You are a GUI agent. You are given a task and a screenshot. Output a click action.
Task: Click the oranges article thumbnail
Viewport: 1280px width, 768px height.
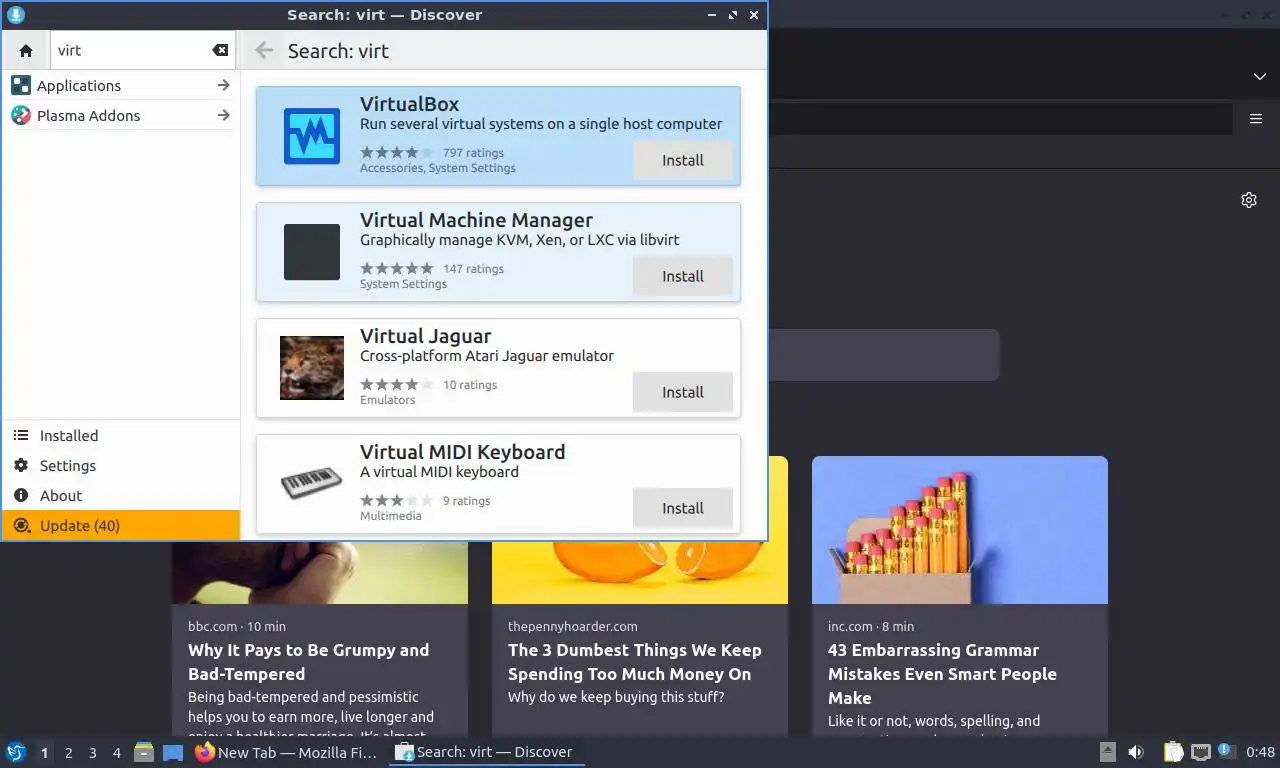coord(640,572)
